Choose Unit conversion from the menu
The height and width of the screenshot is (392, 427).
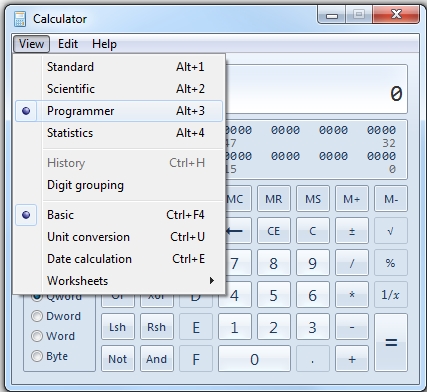(119, 237)
